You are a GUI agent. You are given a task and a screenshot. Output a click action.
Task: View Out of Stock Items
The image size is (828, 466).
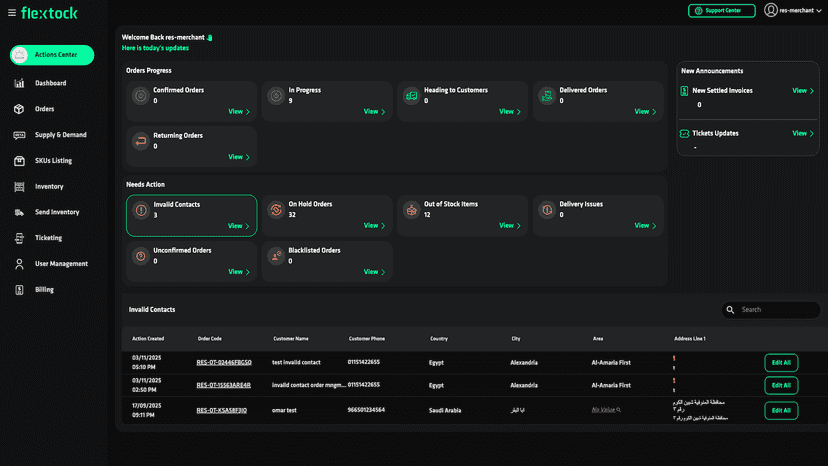pyautogui.click(x=510, y=226)
